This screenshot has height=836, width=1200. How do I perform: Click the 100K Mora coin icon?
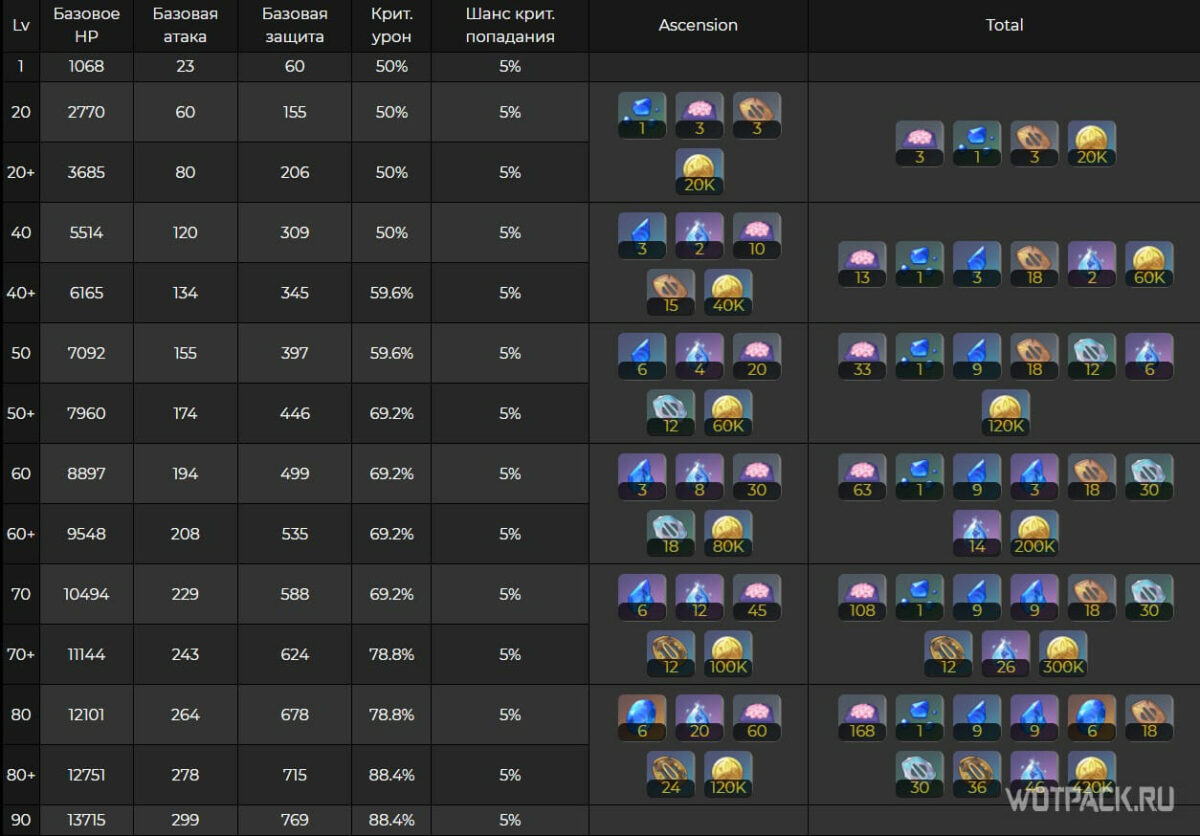click(728, 654)
